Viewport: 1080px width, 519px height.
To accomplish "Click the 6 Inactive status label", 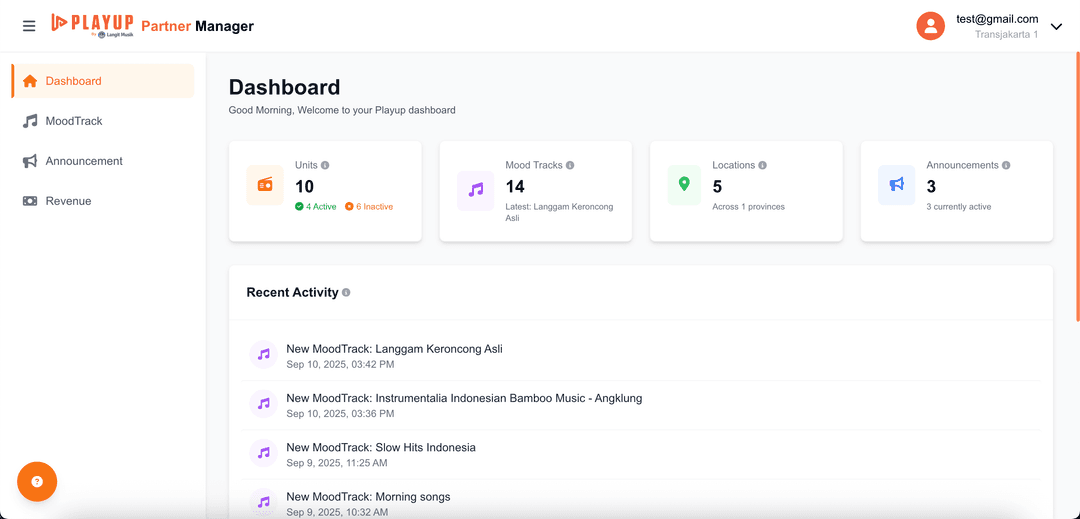I will click(369, 206).
